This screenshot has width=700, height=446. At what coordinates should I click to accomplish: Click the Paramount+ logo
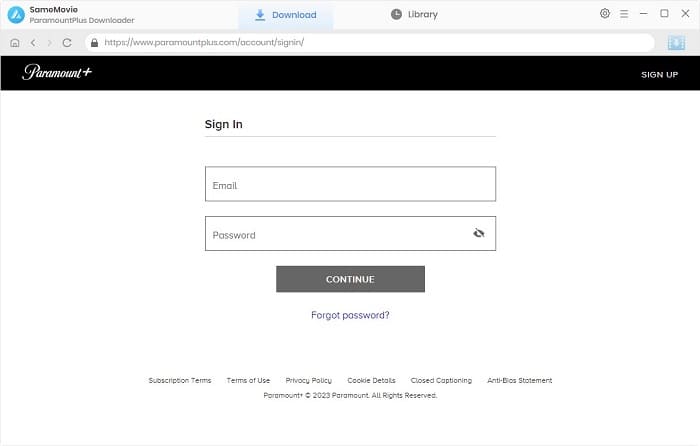(x=57, y=72)
